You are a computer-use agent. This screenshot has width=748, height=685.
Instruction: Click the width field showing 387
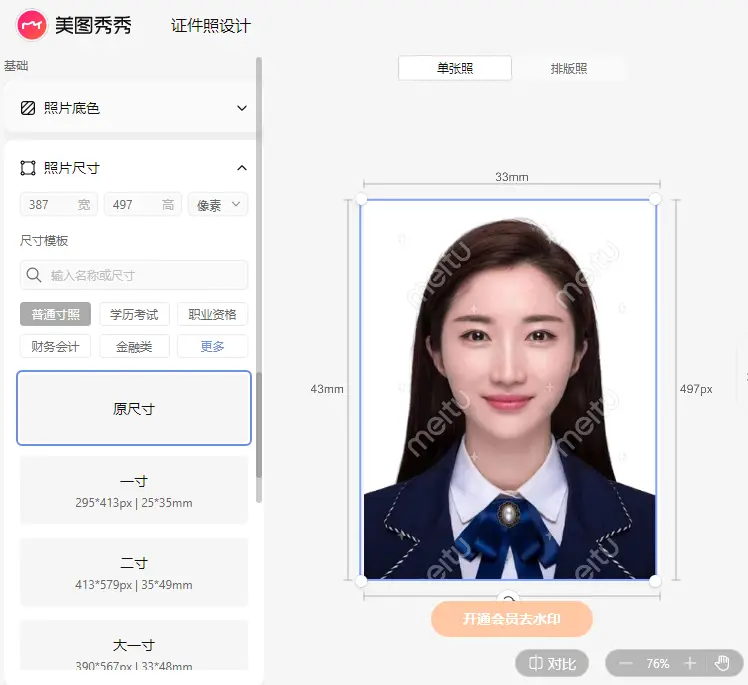point(59,205)
